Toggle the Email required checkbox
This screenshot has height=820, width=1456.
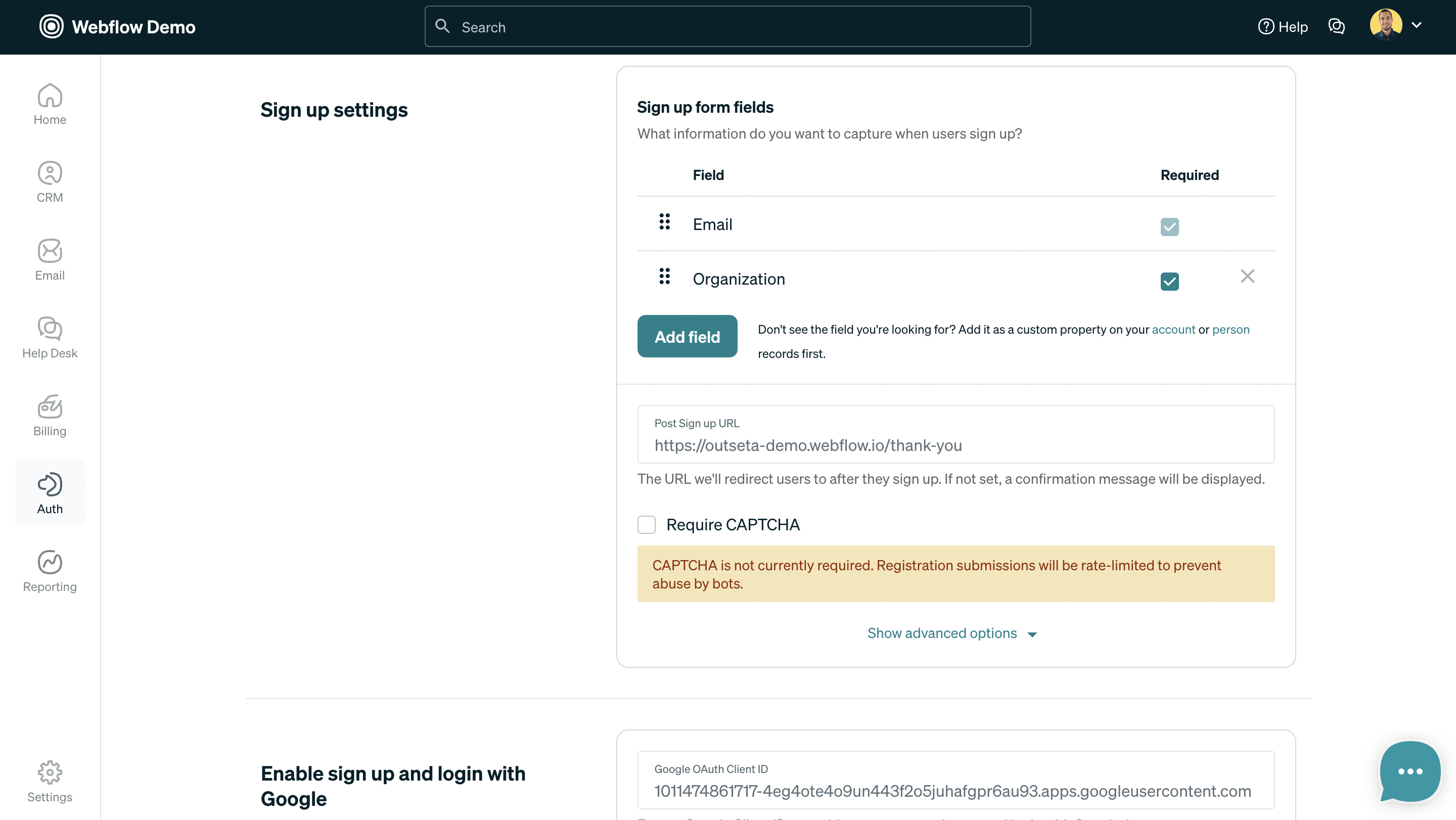click(1169, 226)
